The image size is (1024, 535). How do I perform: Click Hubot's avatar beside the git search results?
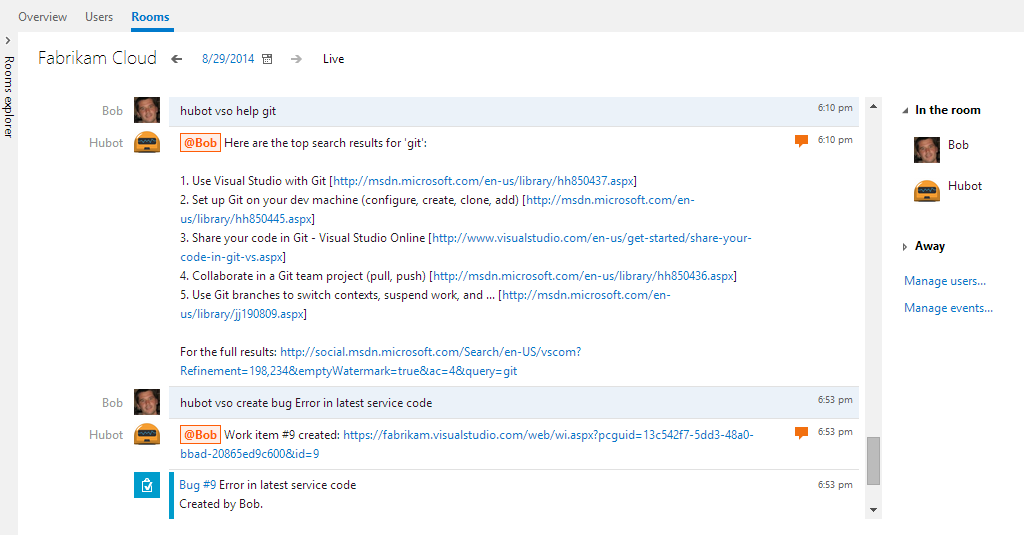pyautogui.click(x=147, y=142)
